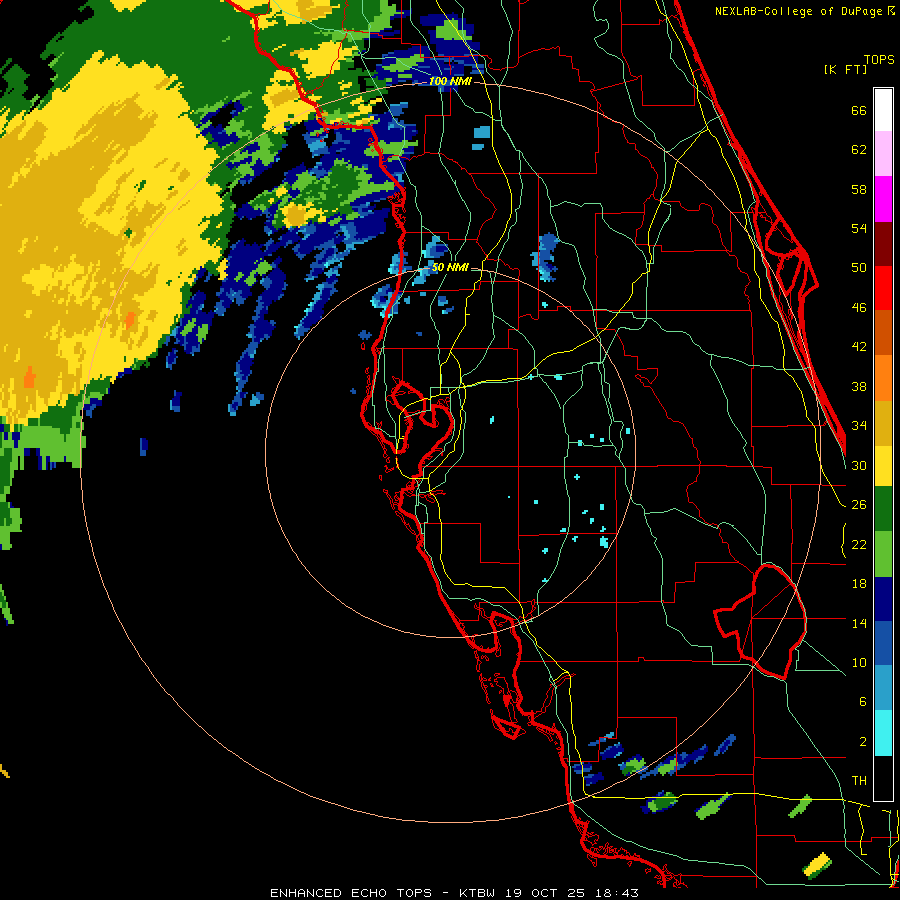Click the dark green legend swatch

(x=883, y=509)
